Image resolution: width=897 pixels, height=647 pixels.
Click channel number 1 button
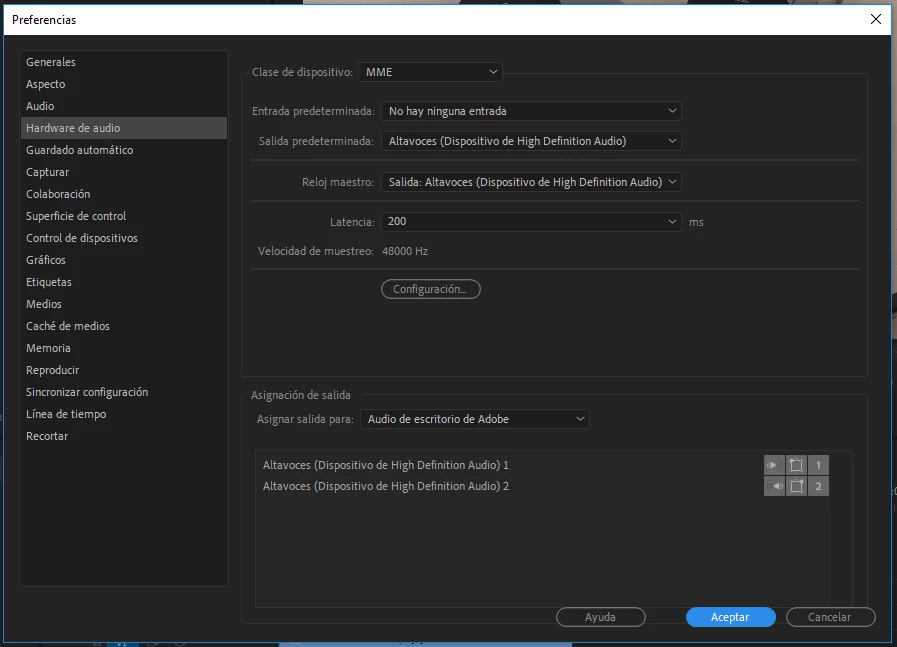818,465
